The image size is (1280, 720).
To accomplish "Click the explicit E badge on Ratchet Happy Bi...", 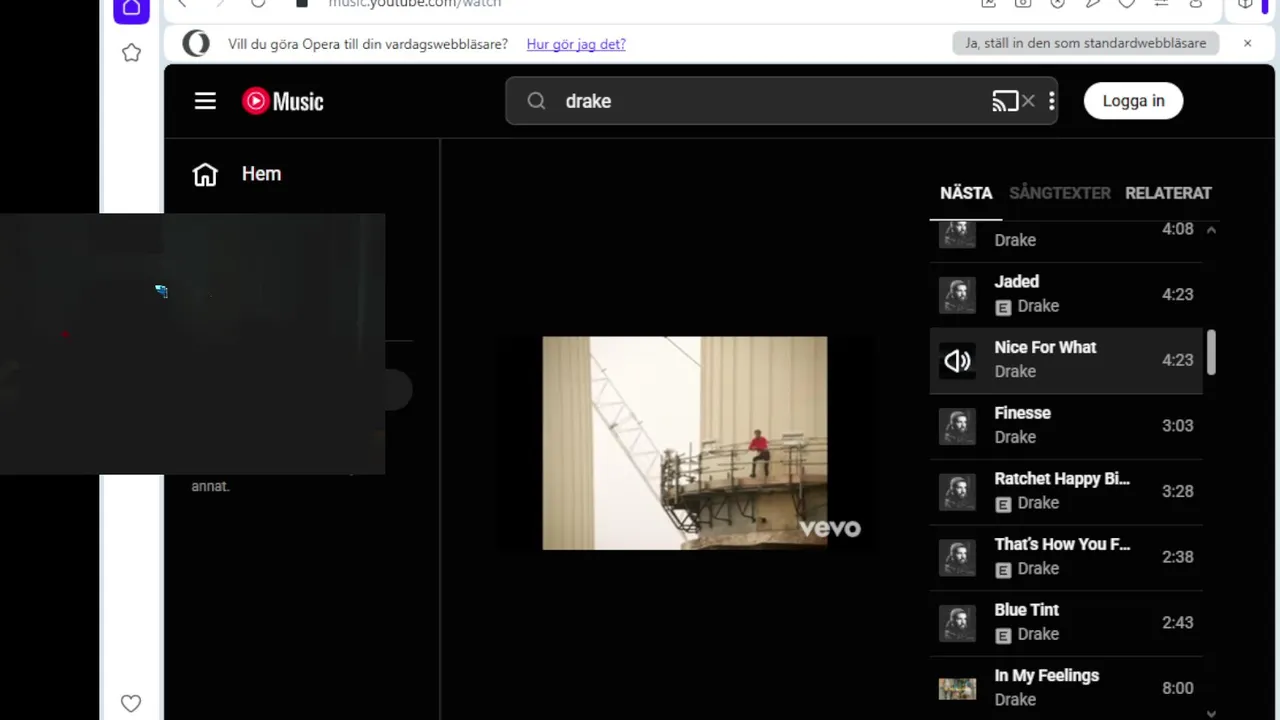I will (1003, 504).
